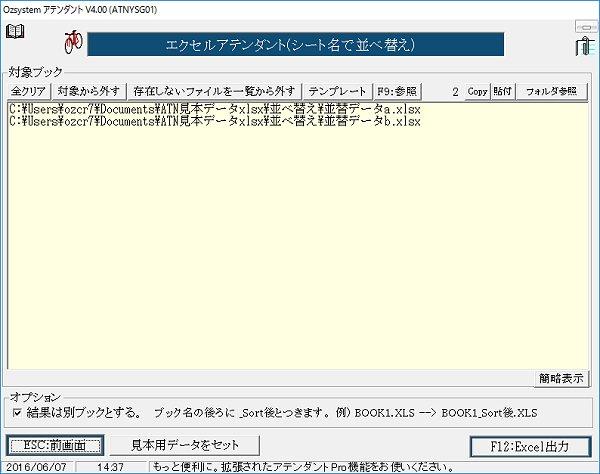
Task: Click the red bicycle icon
Action: [73, 42]
